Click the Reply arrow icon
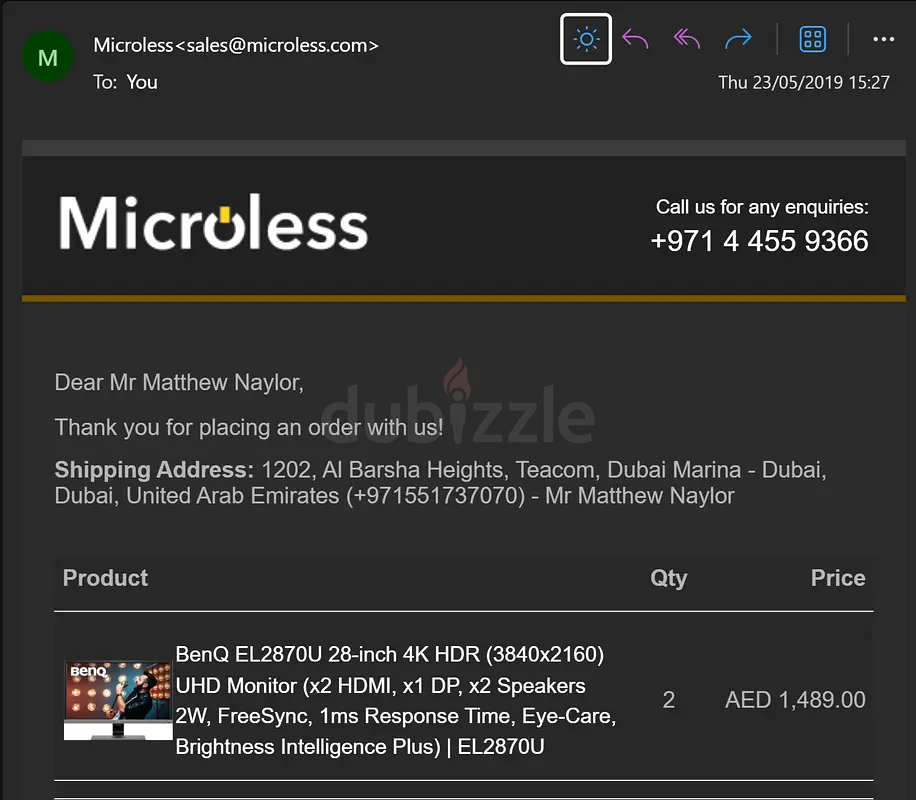This screenshot has width=916, height=800. pos(635,39)
